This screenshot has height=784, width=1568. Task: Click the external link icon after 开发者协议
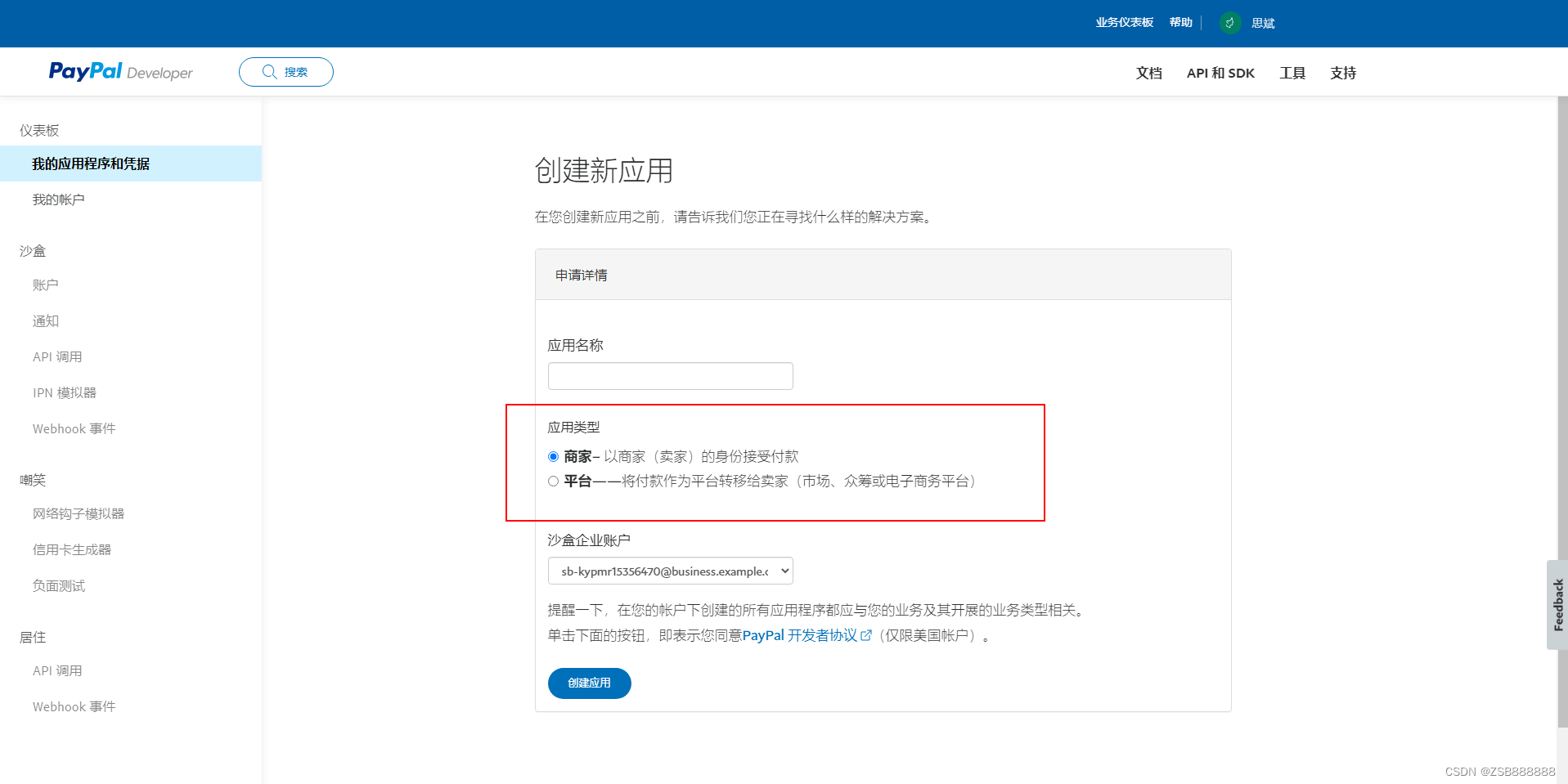pos(866,635)
